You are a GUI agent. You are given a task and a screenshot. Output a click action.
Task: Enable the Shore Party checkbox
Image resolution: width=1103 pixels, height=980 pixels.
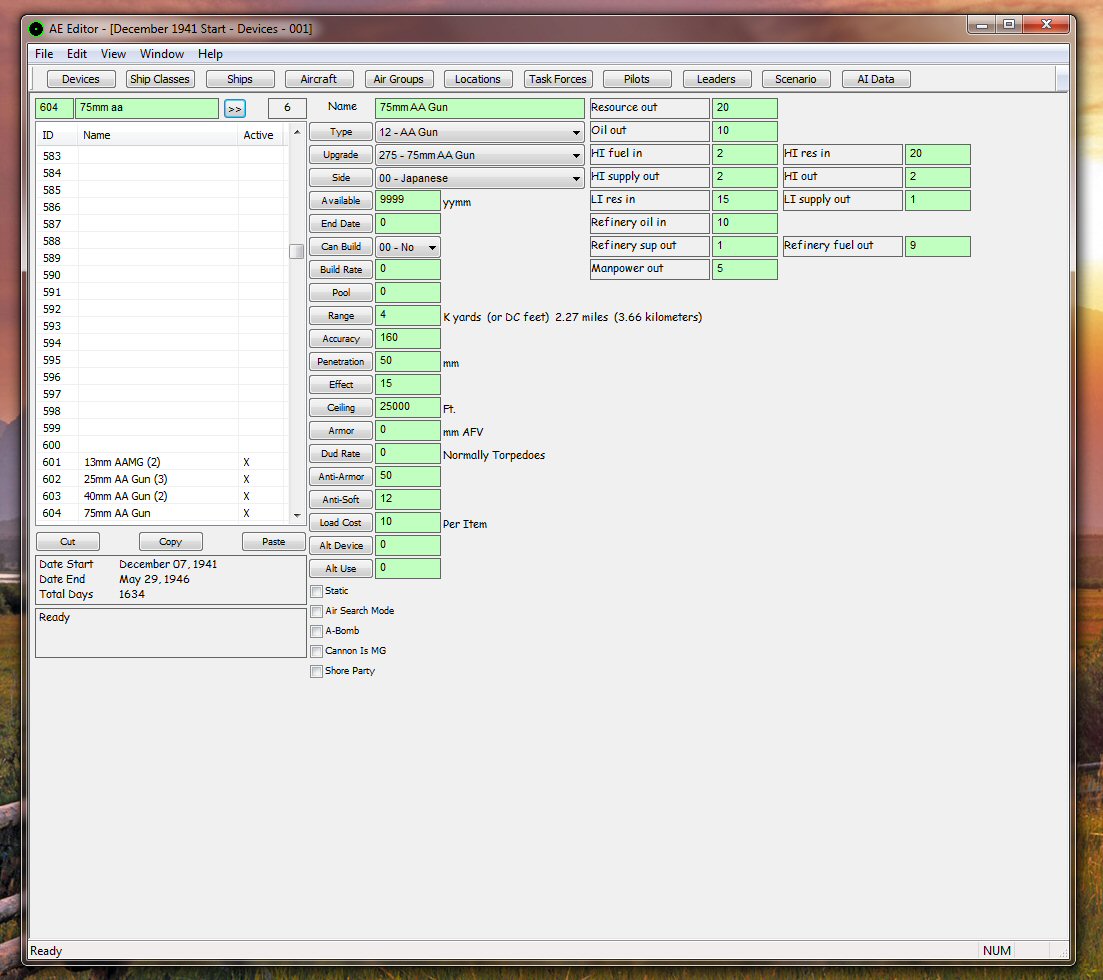[317, 671]
